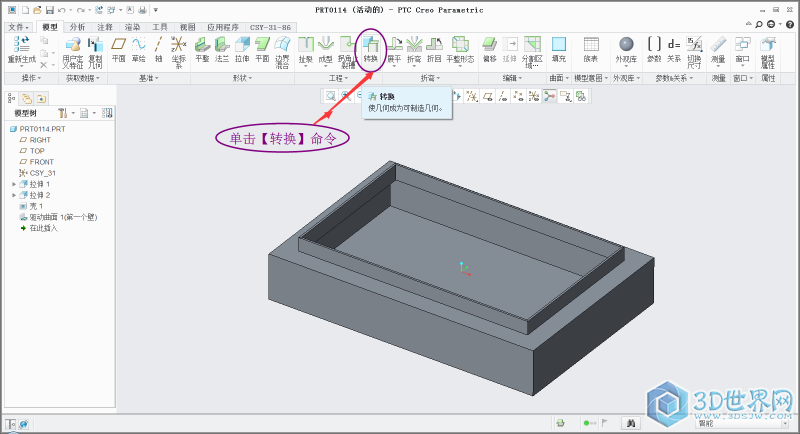
Task: Open 关系 (Relations) d= tool
Action: (674, 49)
